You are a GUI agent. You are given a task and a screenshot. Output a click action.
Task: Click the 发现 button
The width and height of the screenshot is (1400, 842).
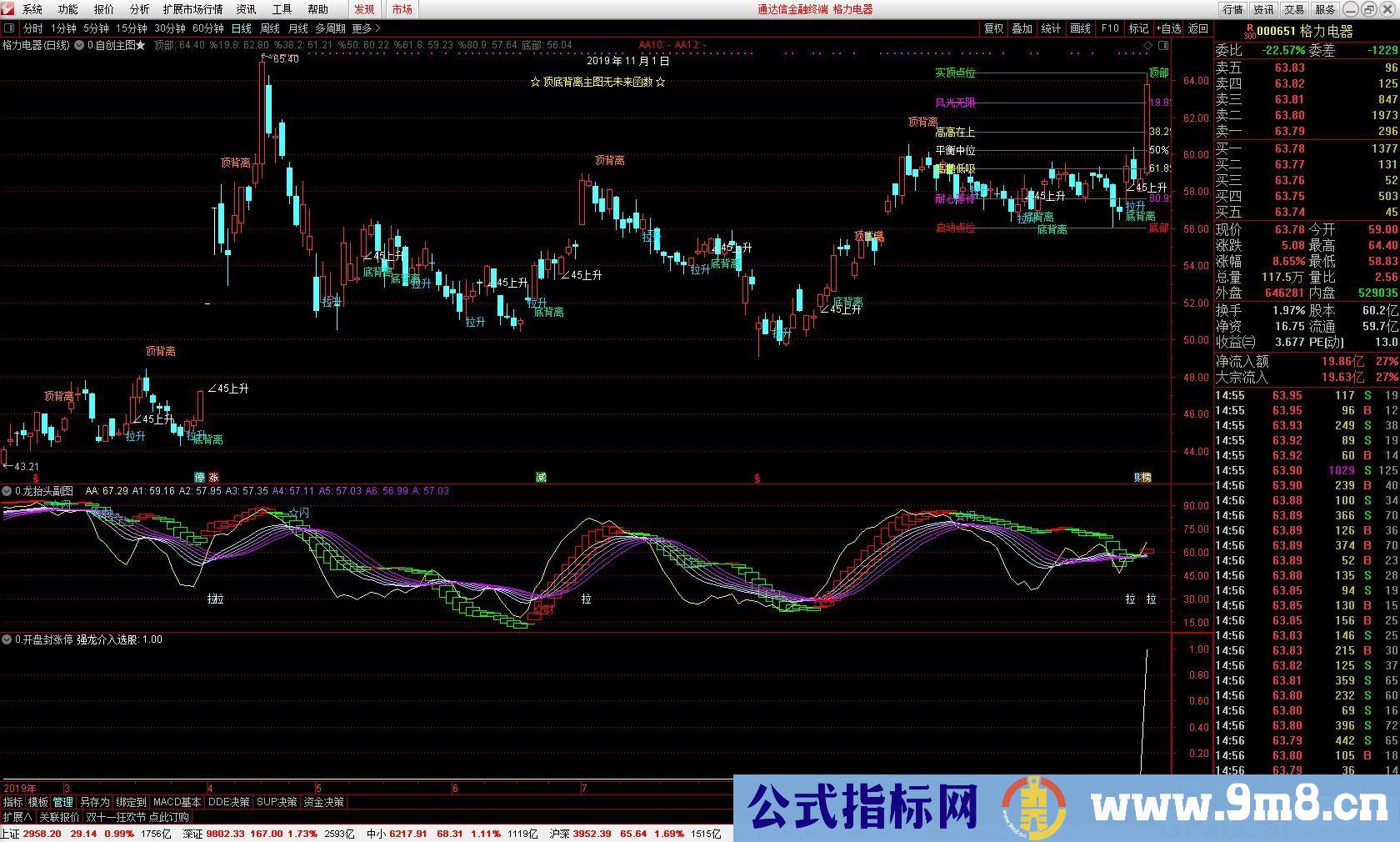pyautogui.click(x=364, y=9)
